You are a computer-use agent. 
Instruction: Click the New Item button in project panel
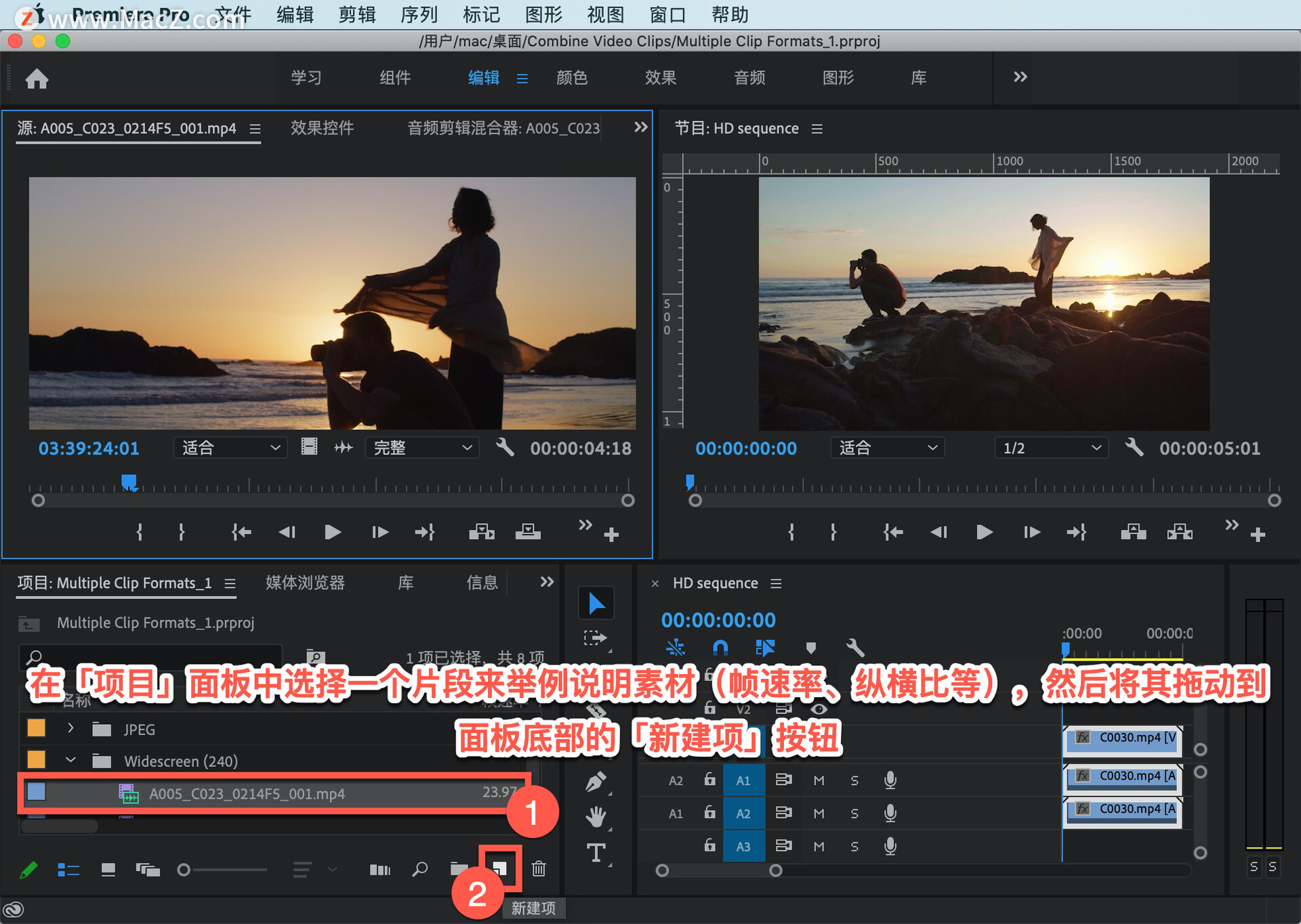pos(500,868)
